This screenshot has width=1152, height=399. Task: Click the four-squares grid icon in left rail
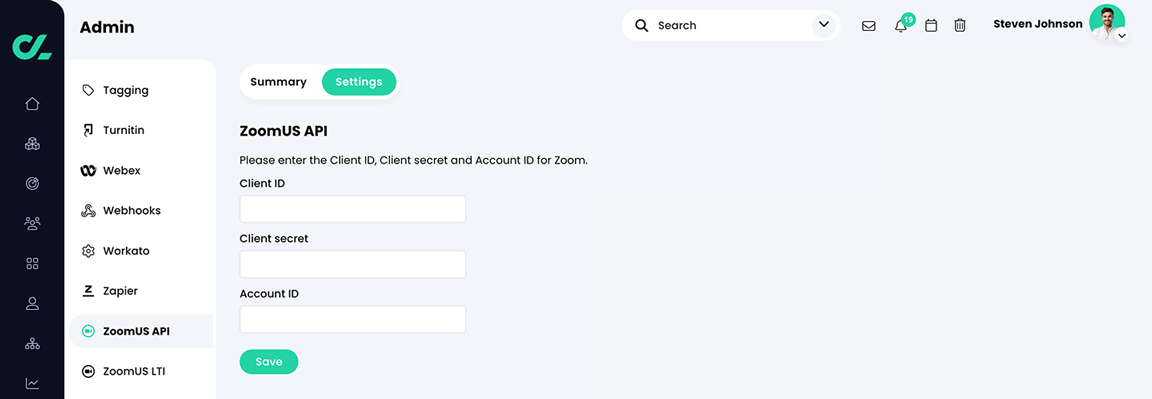[x=32, y=263]
